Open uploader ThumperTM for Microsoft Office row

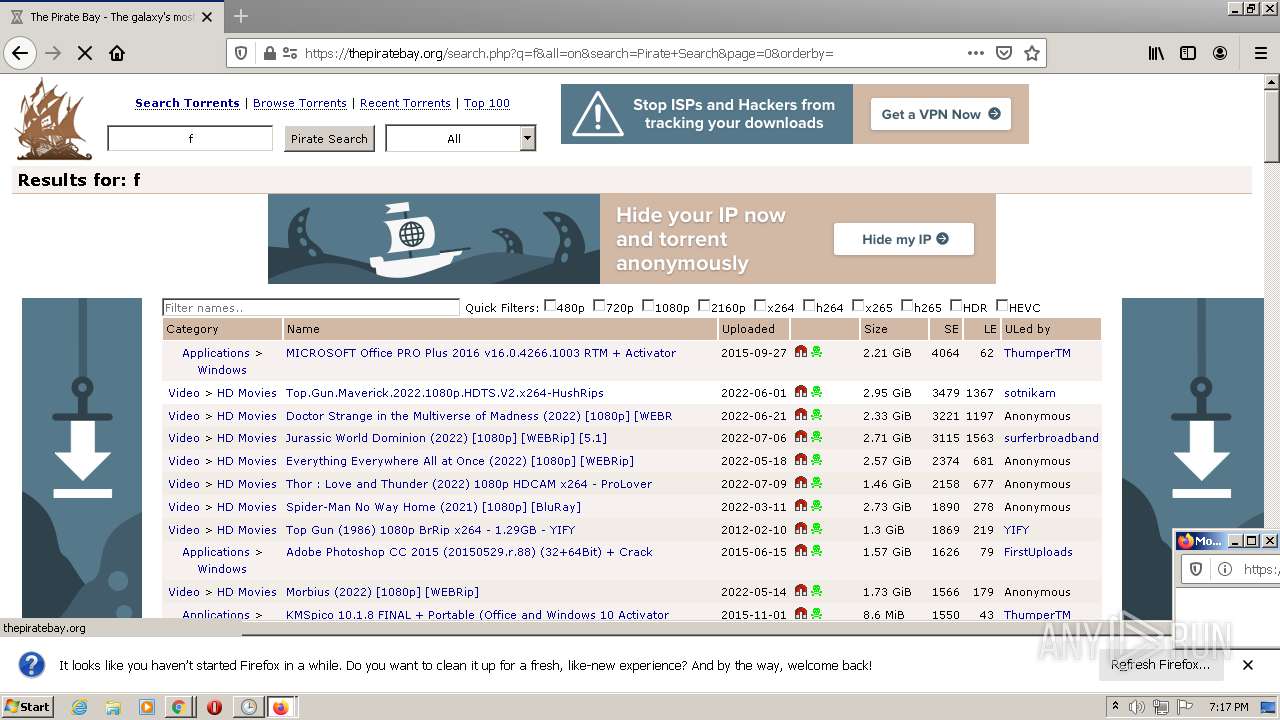(x=1037, y=353)
